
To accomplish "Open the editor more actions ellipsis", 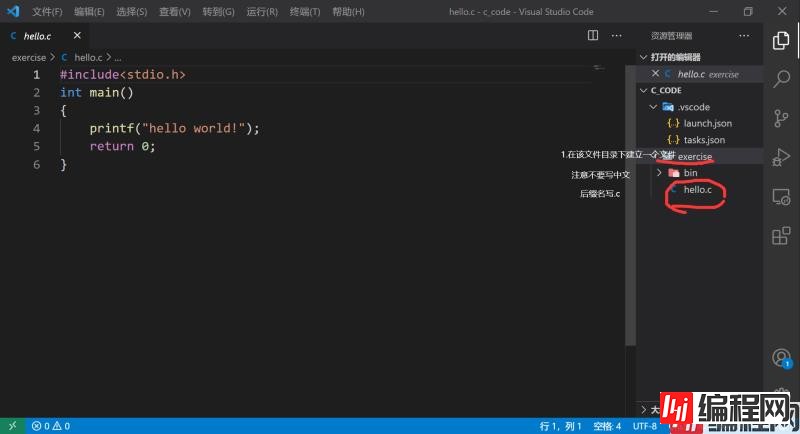I will 618,35.
